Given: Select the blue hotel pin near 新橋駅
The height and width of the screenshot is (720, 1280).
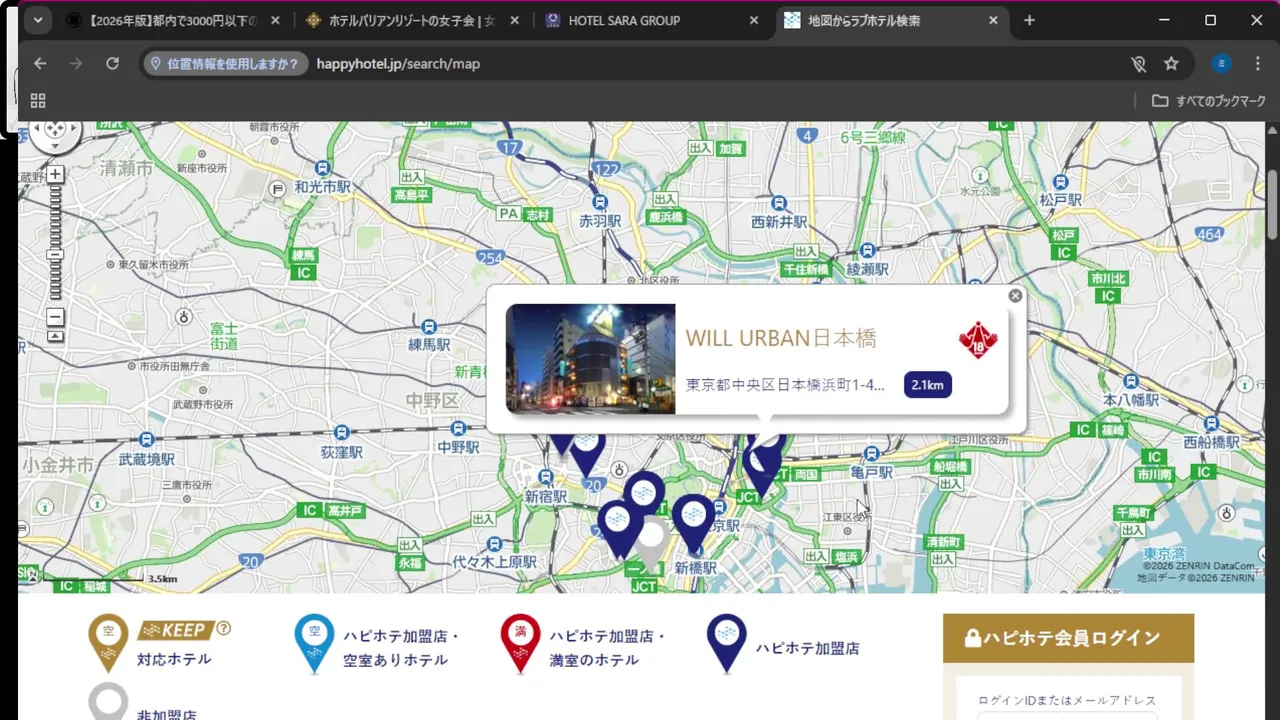Looking at the screenshot, I should (693, 522).
